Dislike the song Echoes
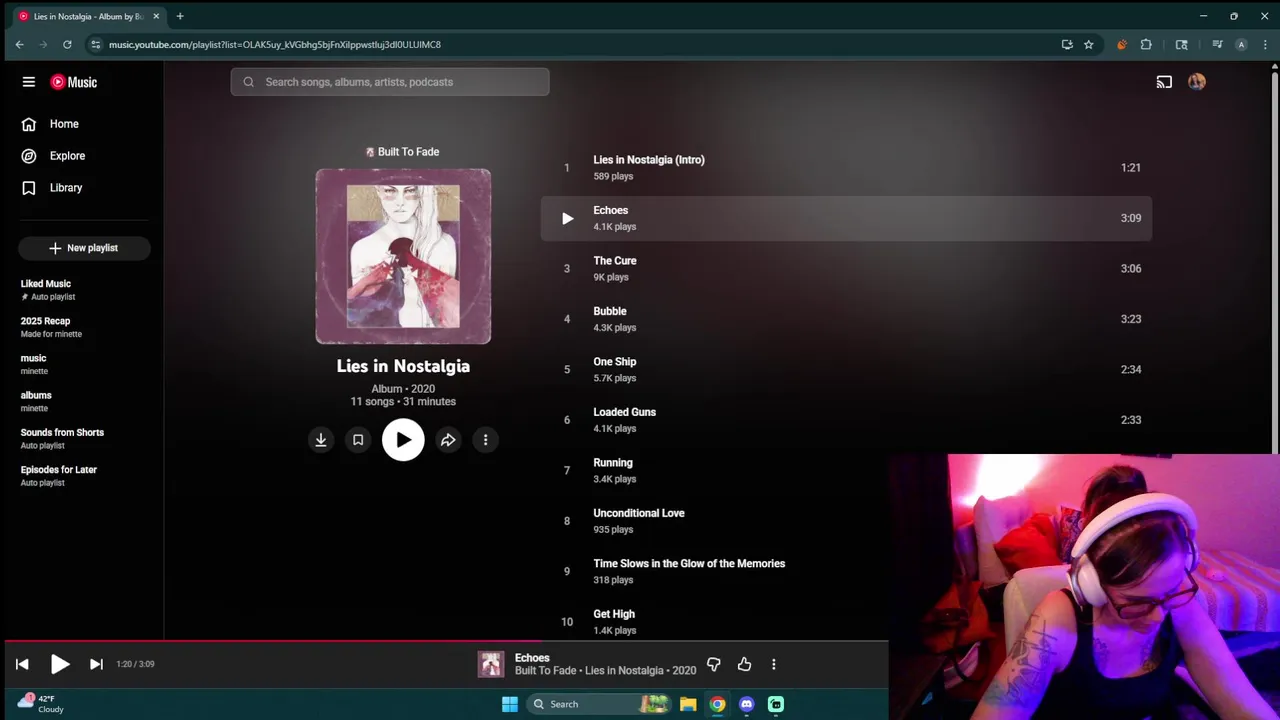This screenshot has width=1280, height=720. tap(714, 664)
